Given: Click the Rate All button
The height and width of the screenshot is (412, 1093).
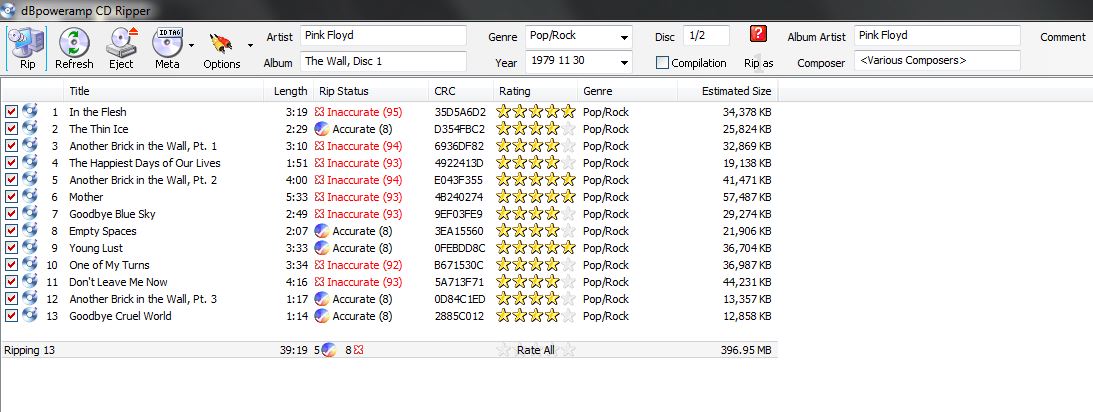Looking at the screenshot, I should pyautogui.click(x=536, y=350).
